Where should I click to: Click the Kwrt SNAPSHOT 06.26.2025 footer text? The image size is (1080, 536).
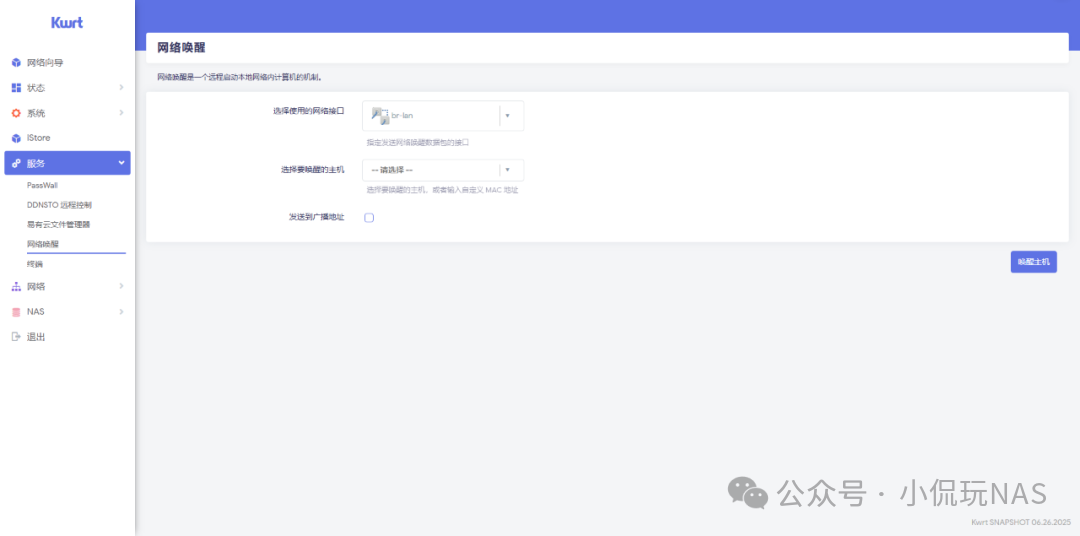[x=1019, y=522]
